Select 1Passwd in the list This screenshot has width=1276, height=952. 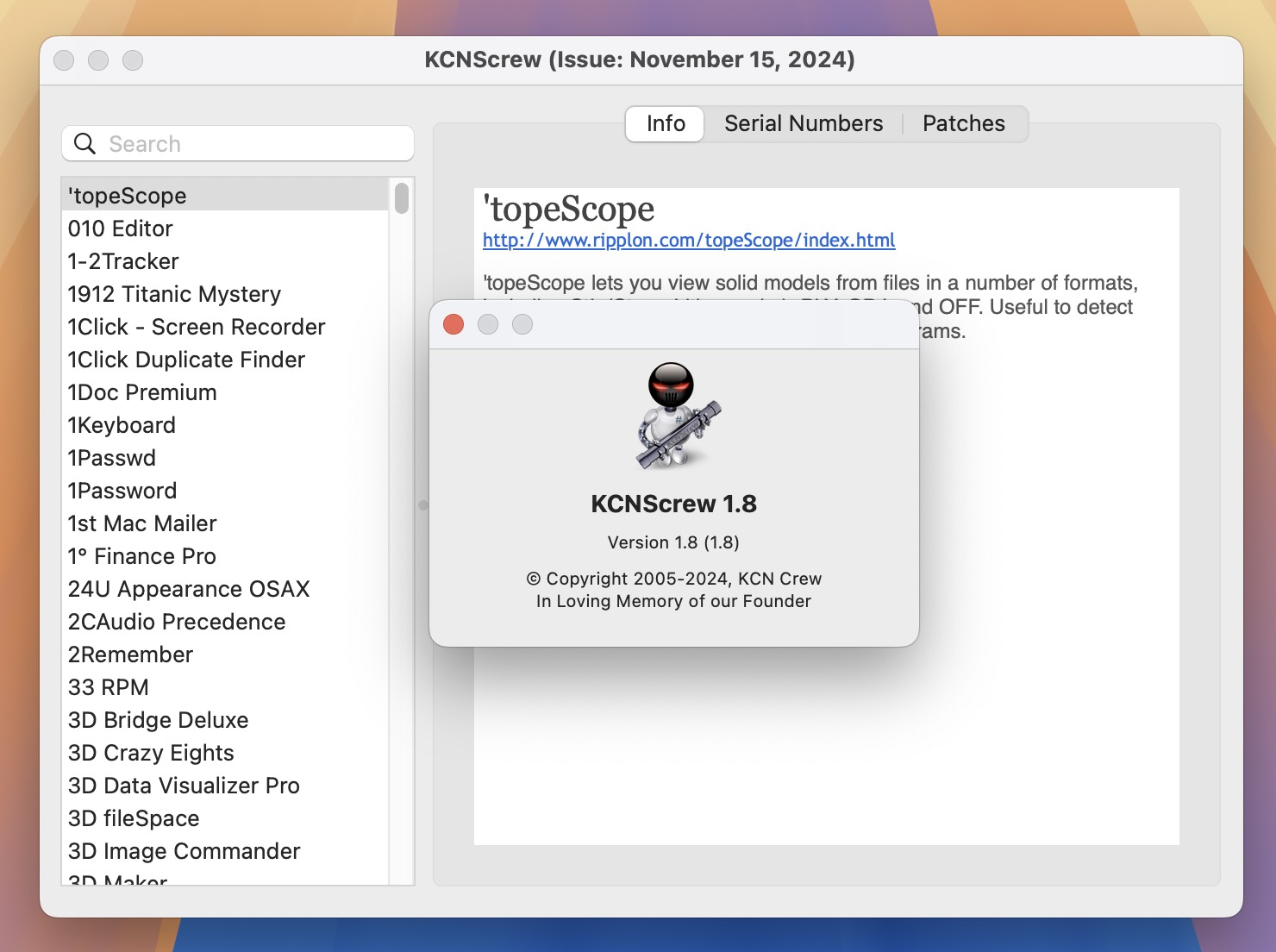[x=226, y=458]
